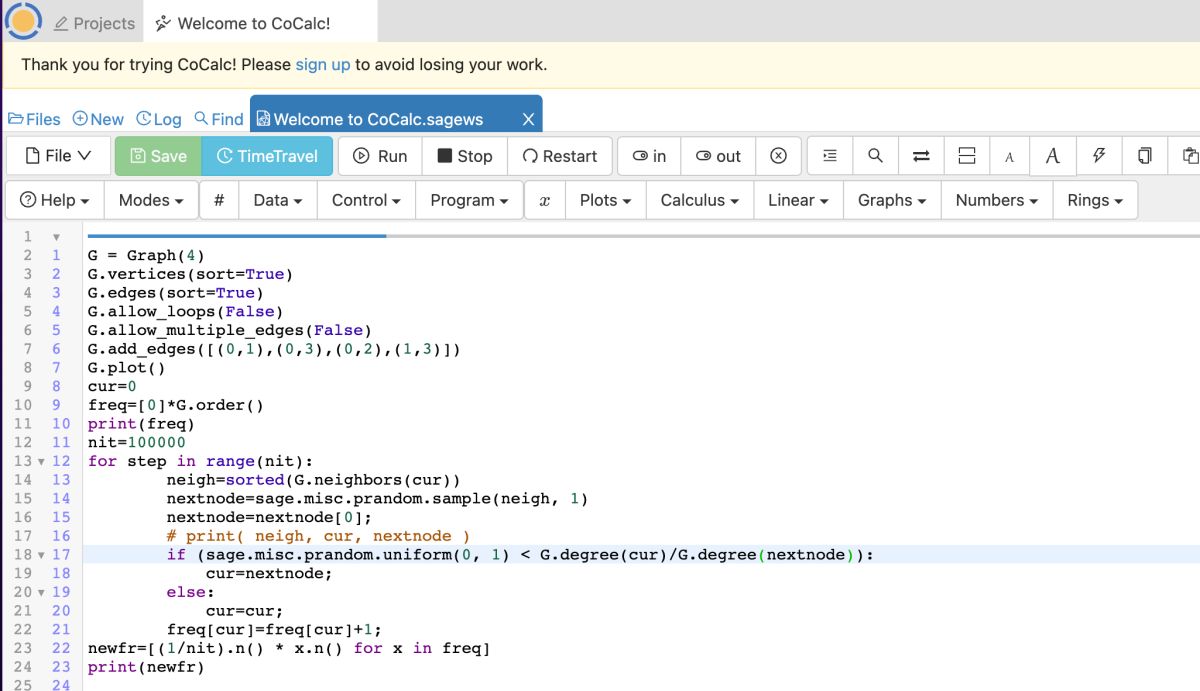Collapse the if statement fold arrow
This screenshot has height=691, width=1200.
41,554
